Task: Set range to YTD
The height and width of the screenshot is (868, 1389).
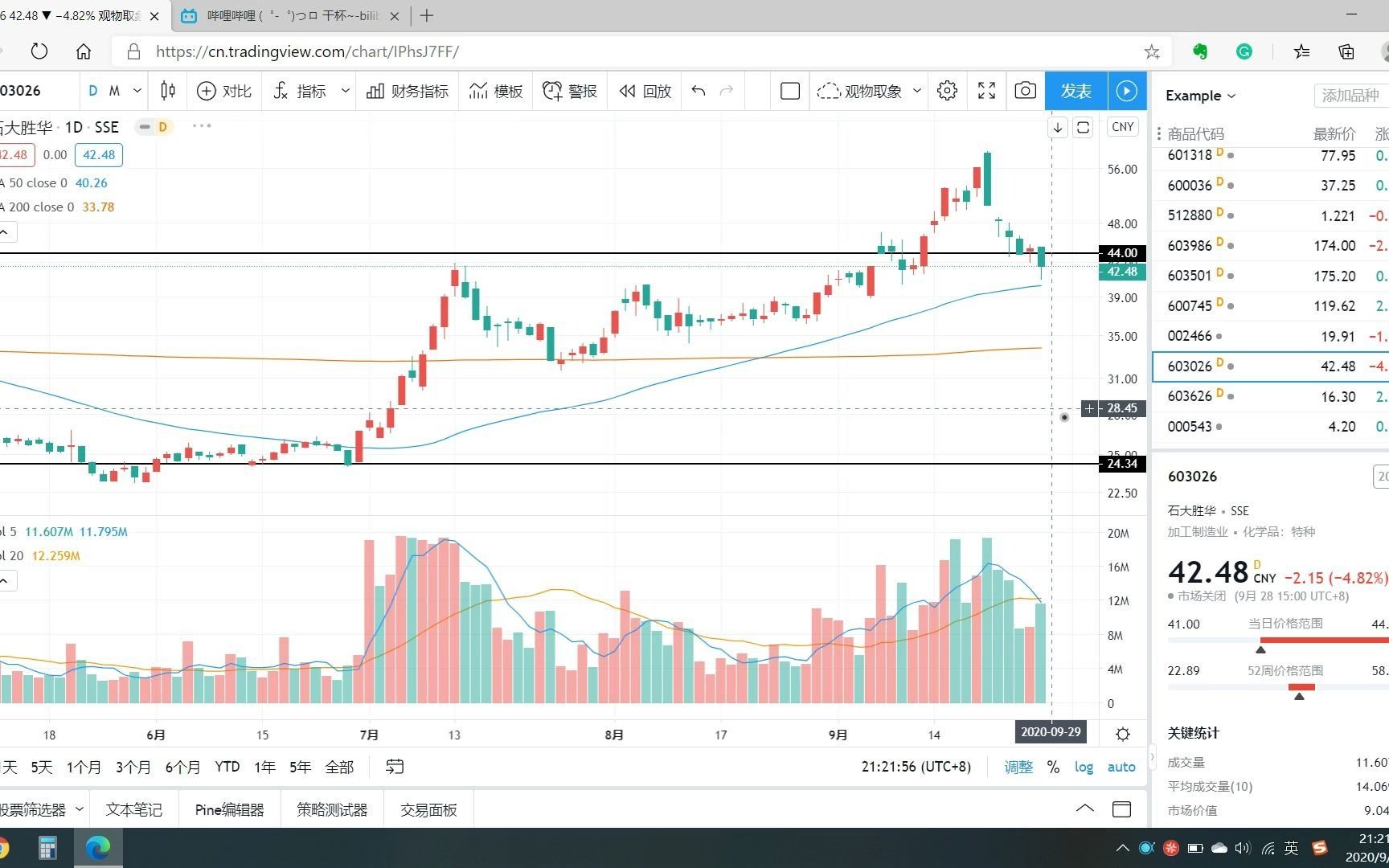Action: pyautogui.click(x=227, y=768)
